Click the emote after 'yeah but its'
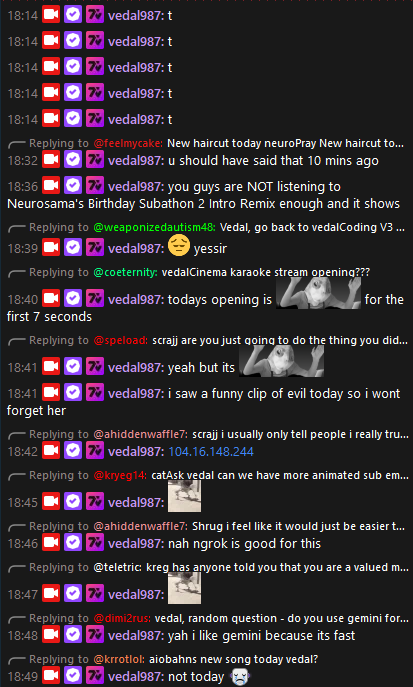This screenshot has width=413, height=687. tap(282, 361)
